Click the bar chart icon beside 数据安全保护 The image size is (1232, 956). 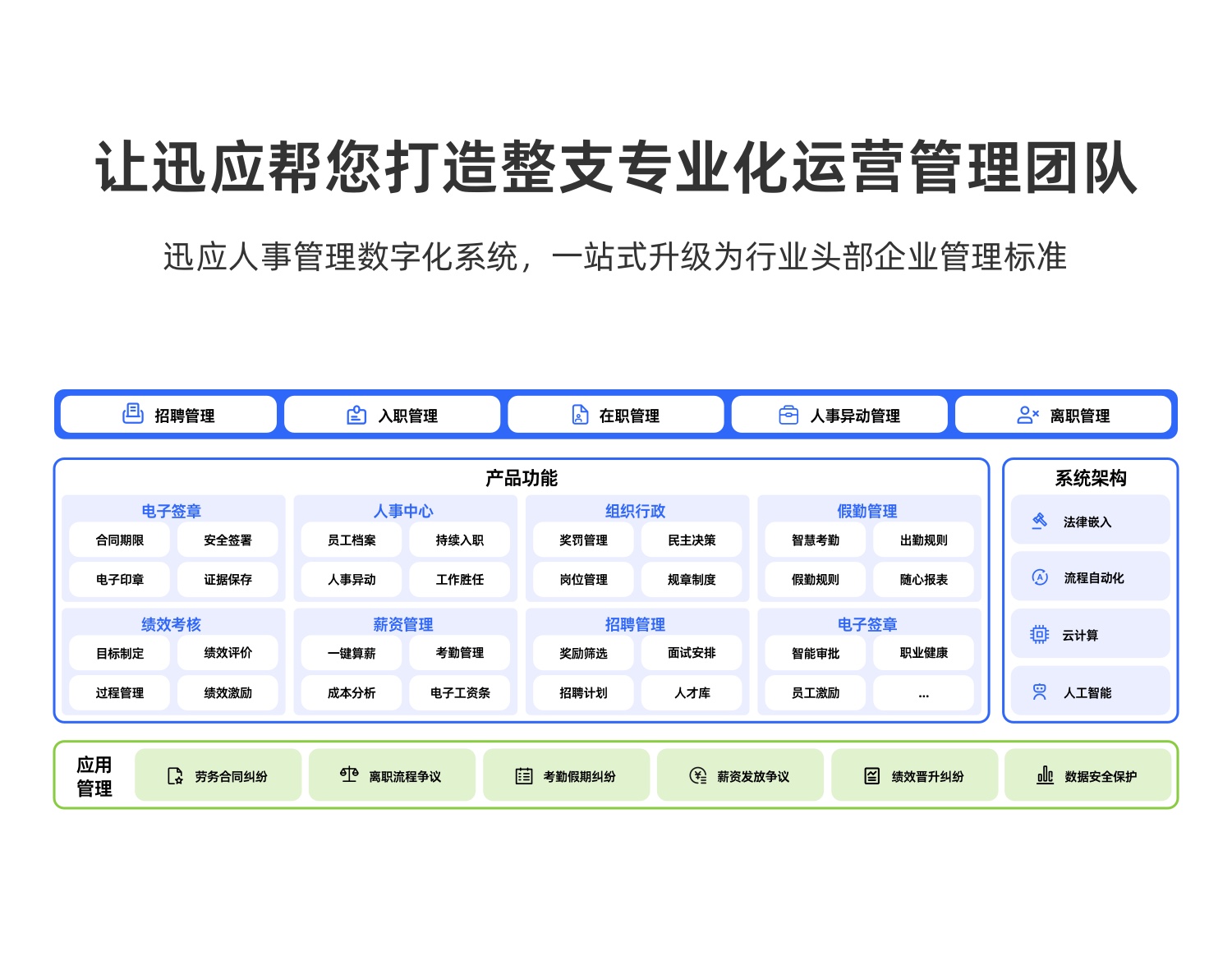tap(1045, 775)
